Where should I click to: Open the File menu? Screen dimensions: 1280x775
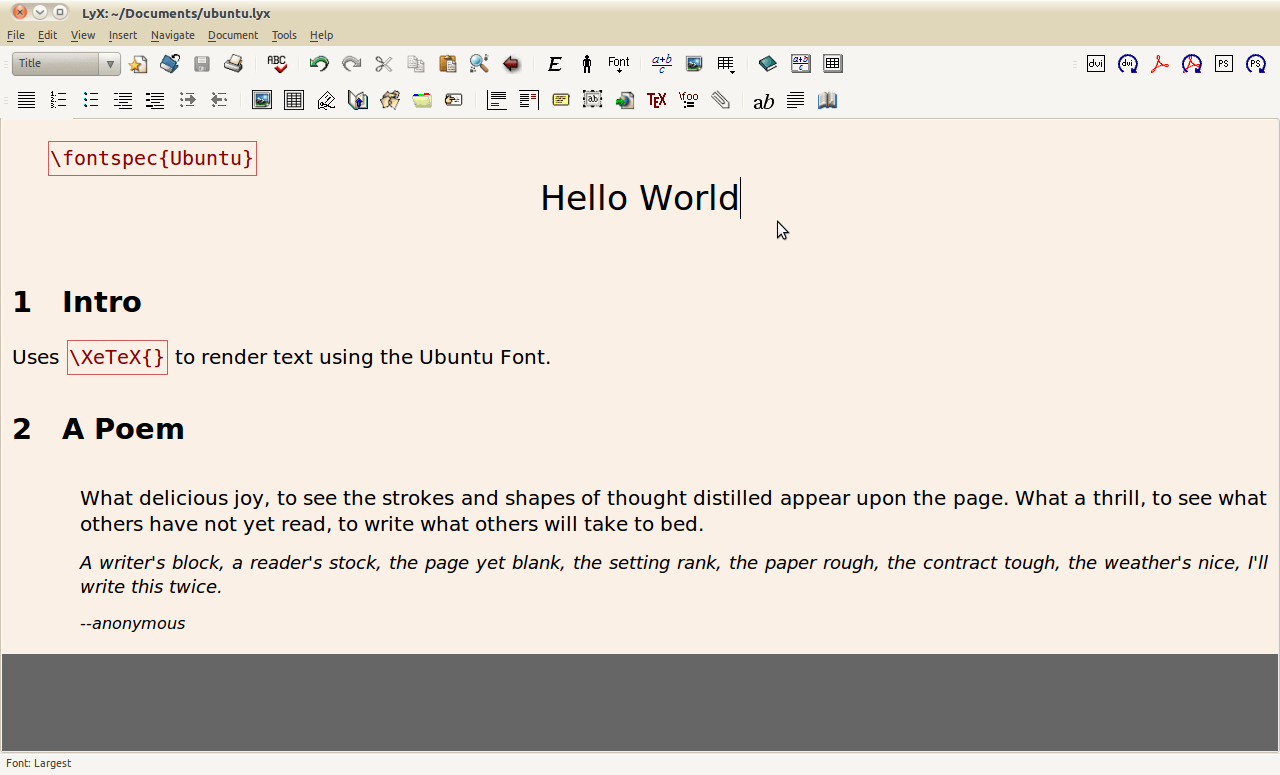tap(16, 35)
